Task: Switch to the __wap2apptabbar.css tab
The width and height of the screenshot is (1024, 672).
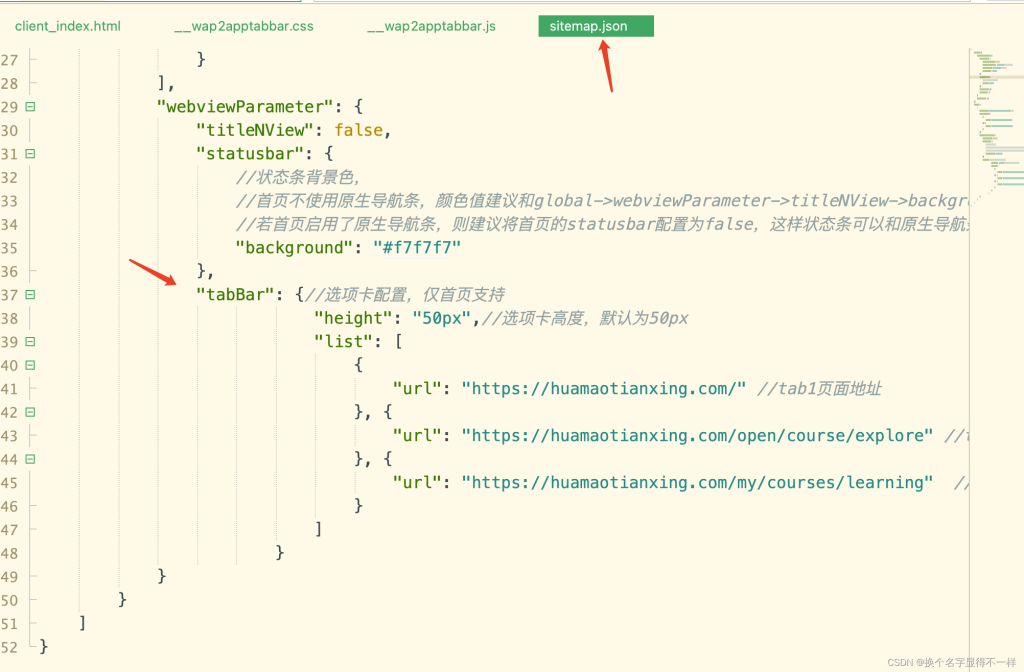Action: [243, 26]
